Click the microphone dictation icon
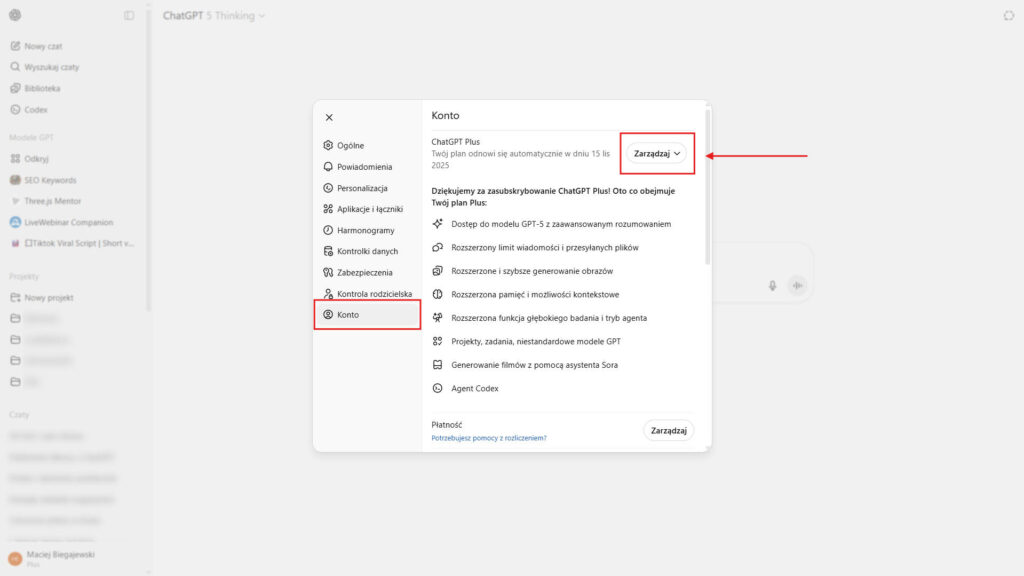Image resolution: width=1024 pixels, height=576 pixels. pos(772,286)
